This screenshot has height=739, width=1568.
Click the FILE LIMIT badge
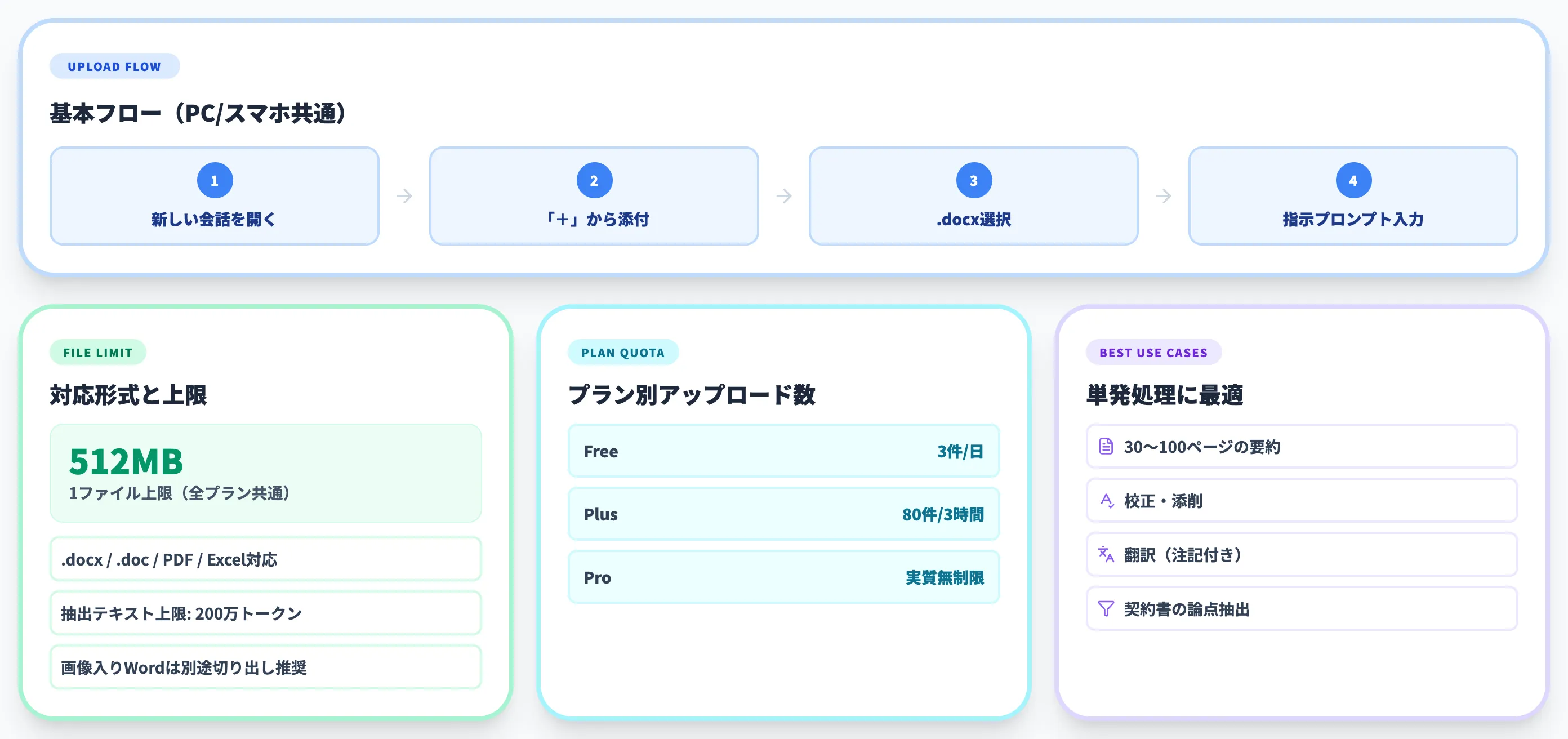pos(98,353)
